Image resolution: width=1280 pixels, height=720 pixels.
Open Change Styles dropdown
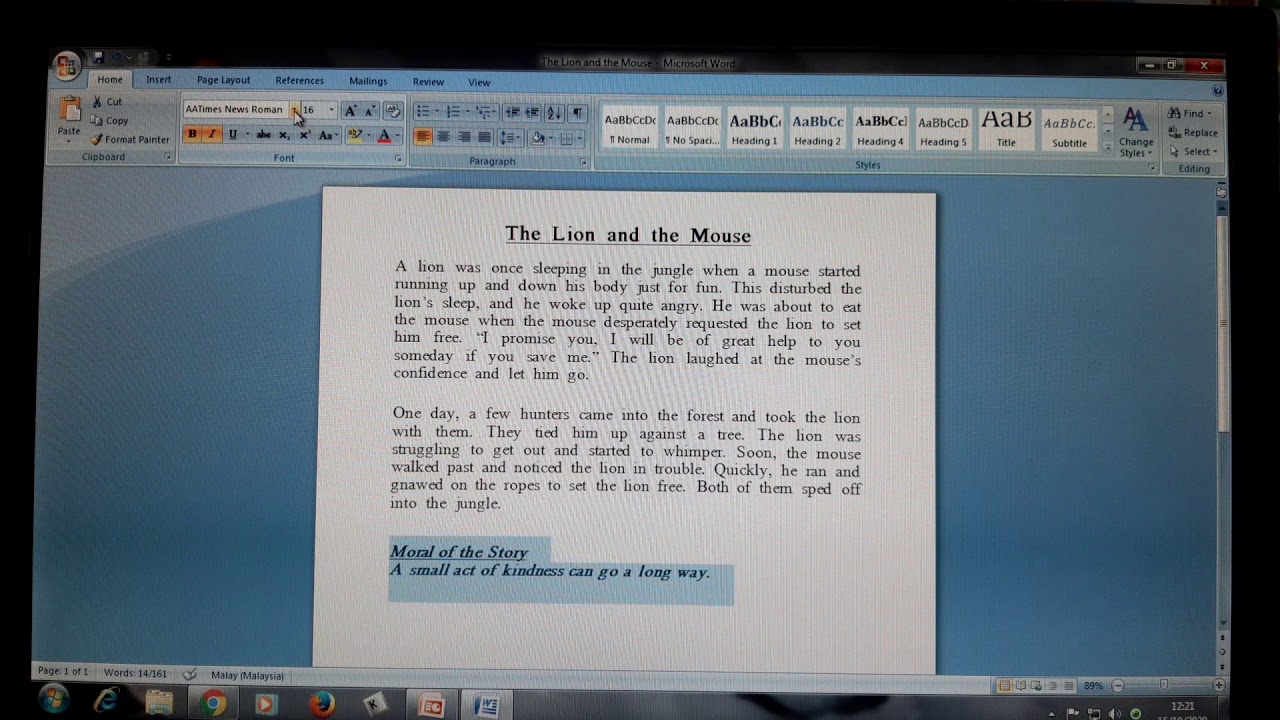tap(1136, 132)
